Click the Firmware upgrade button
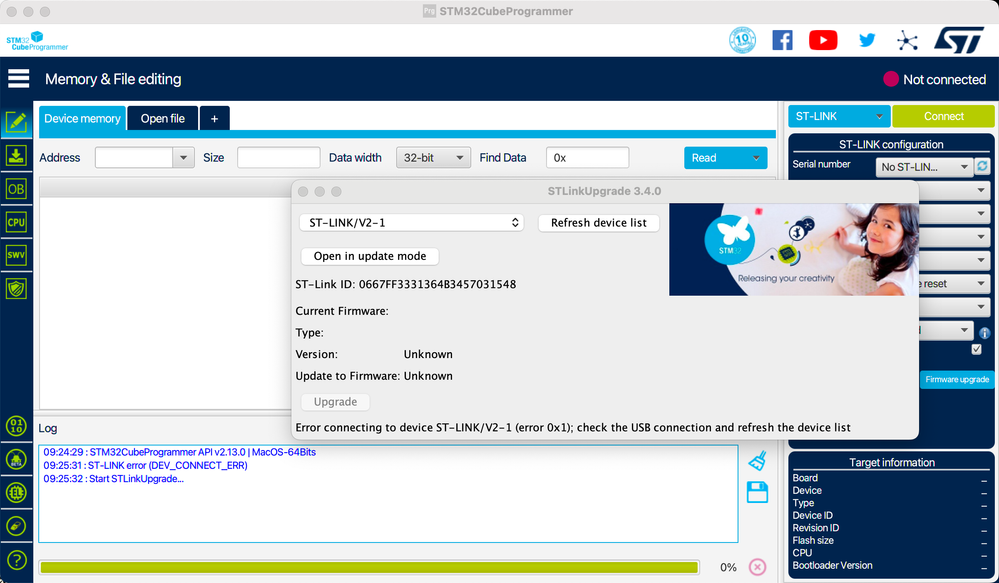 pyautogui.click(x=957, y=379)
